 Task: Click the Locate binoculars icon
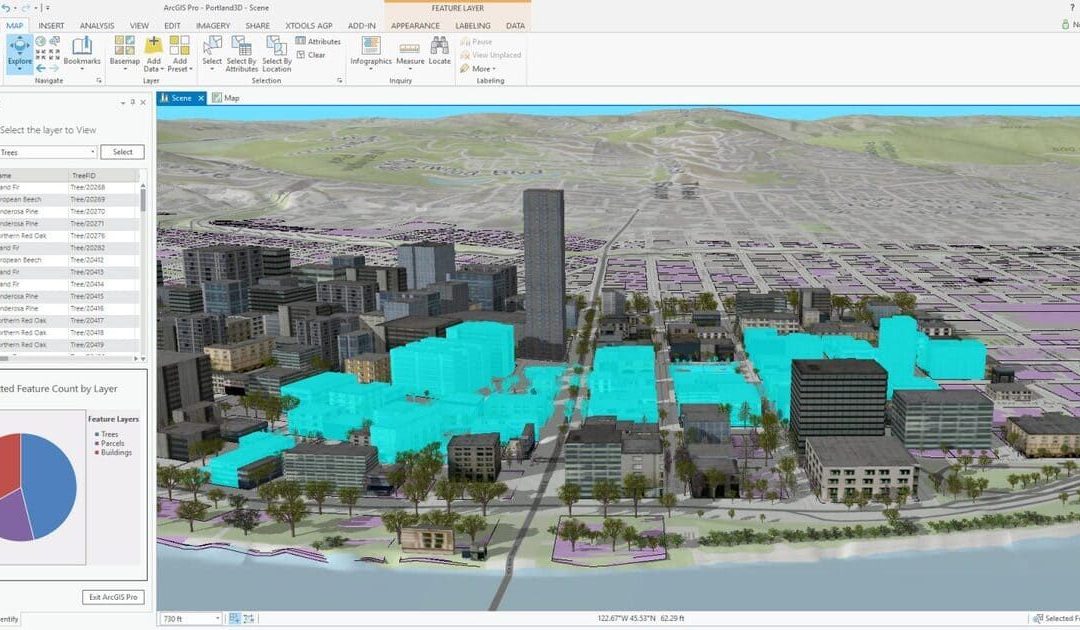(439, 45)
